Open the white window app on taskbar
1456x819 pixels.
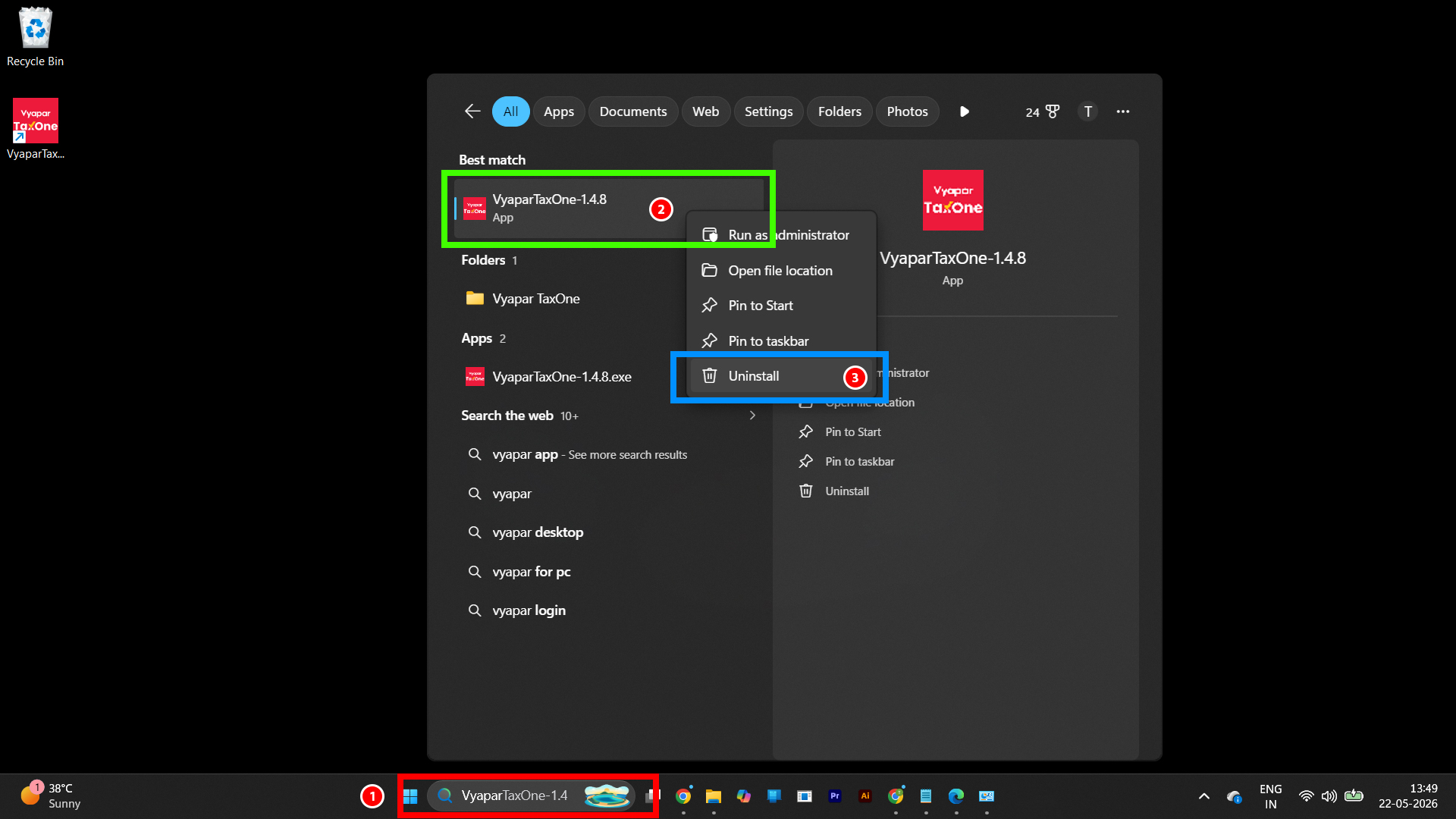click(x=805, y=796)
